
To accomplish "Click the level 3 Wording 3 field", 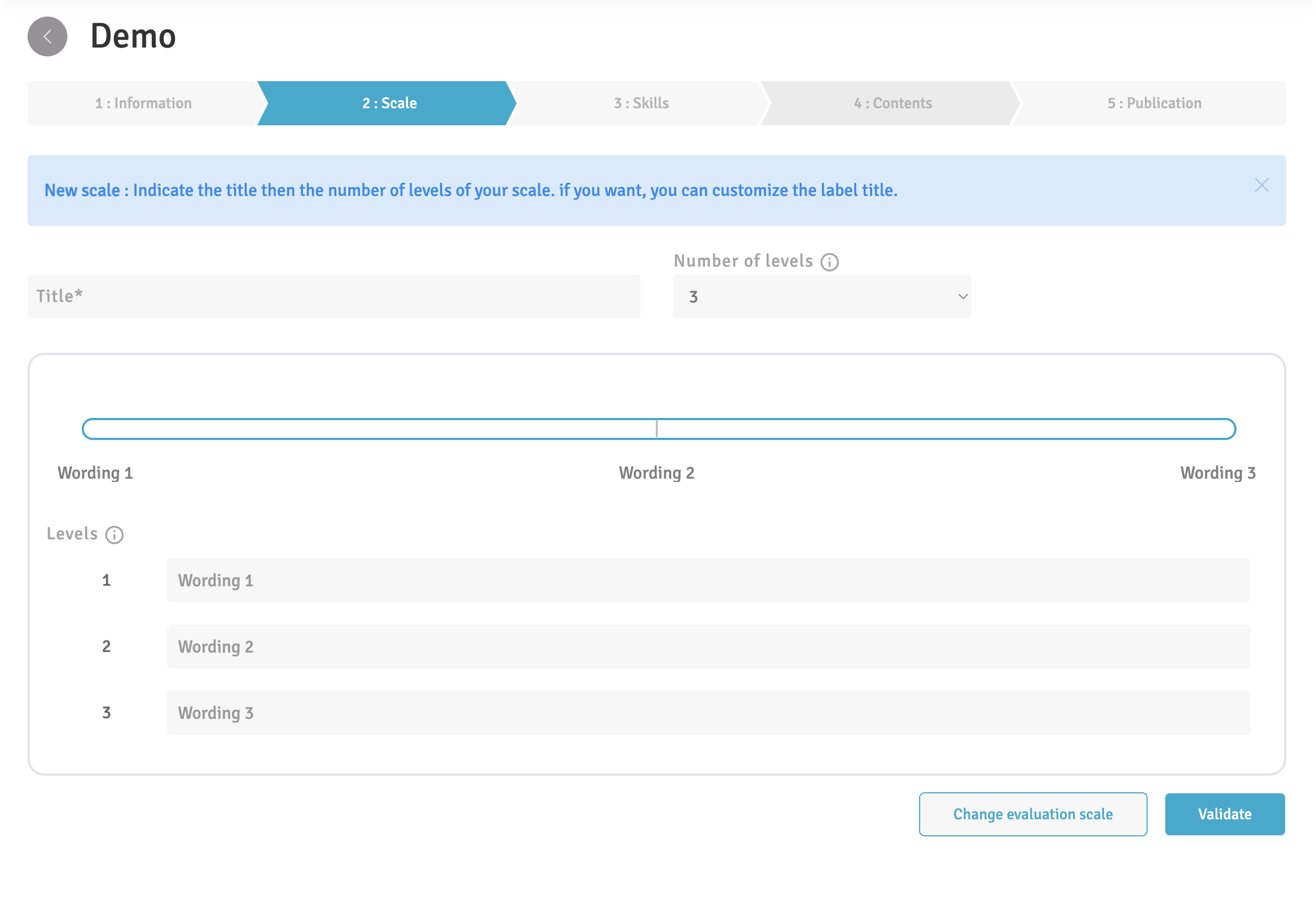I will click(708, 713).
